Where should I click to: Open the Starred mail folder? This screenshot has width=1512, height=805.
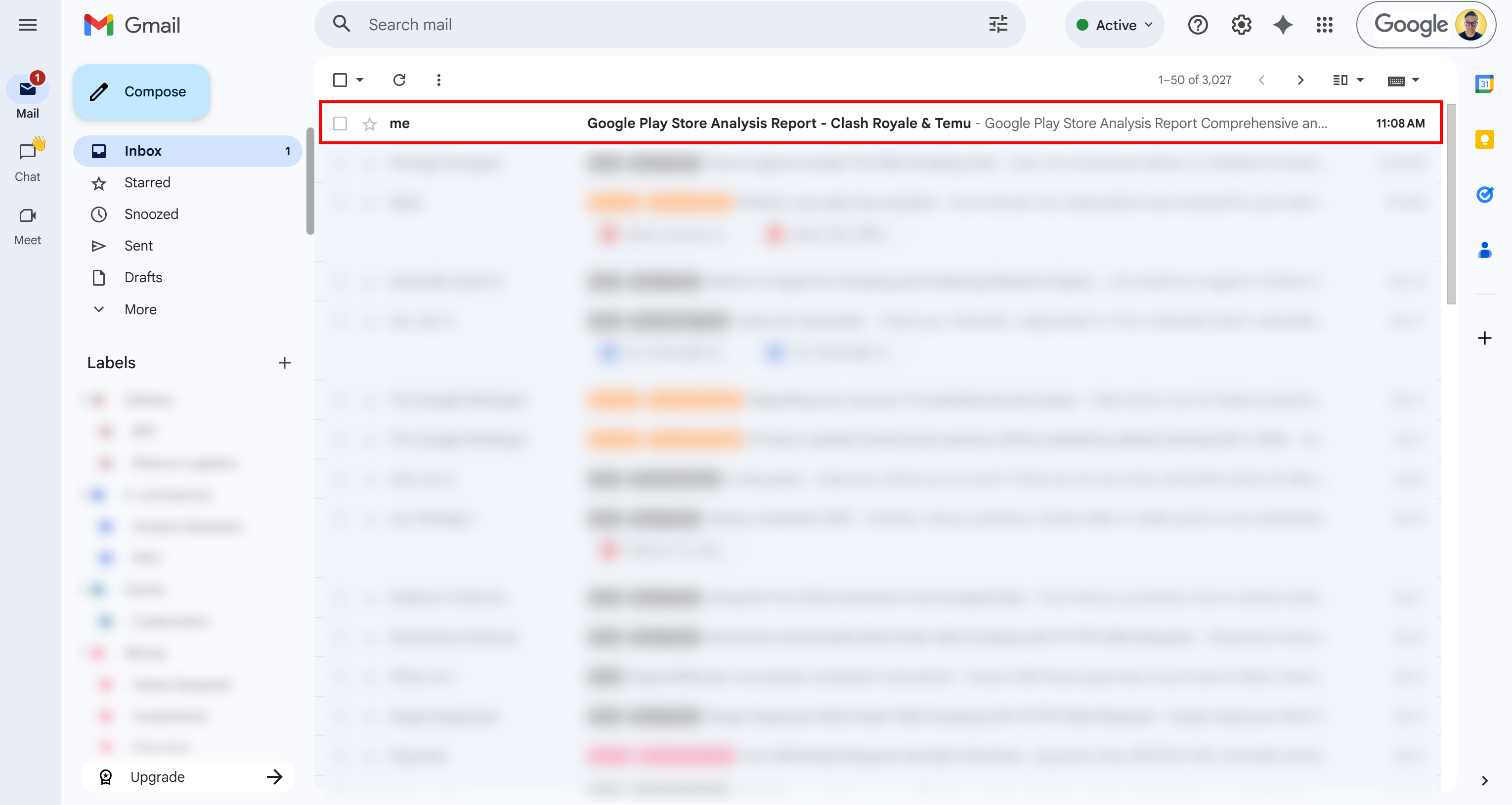click(147, 182)
